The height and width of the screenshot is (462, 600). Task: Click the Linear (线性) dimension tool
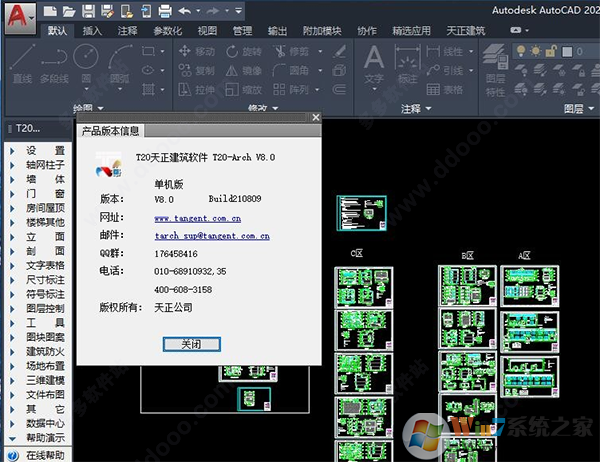point(445,51)
